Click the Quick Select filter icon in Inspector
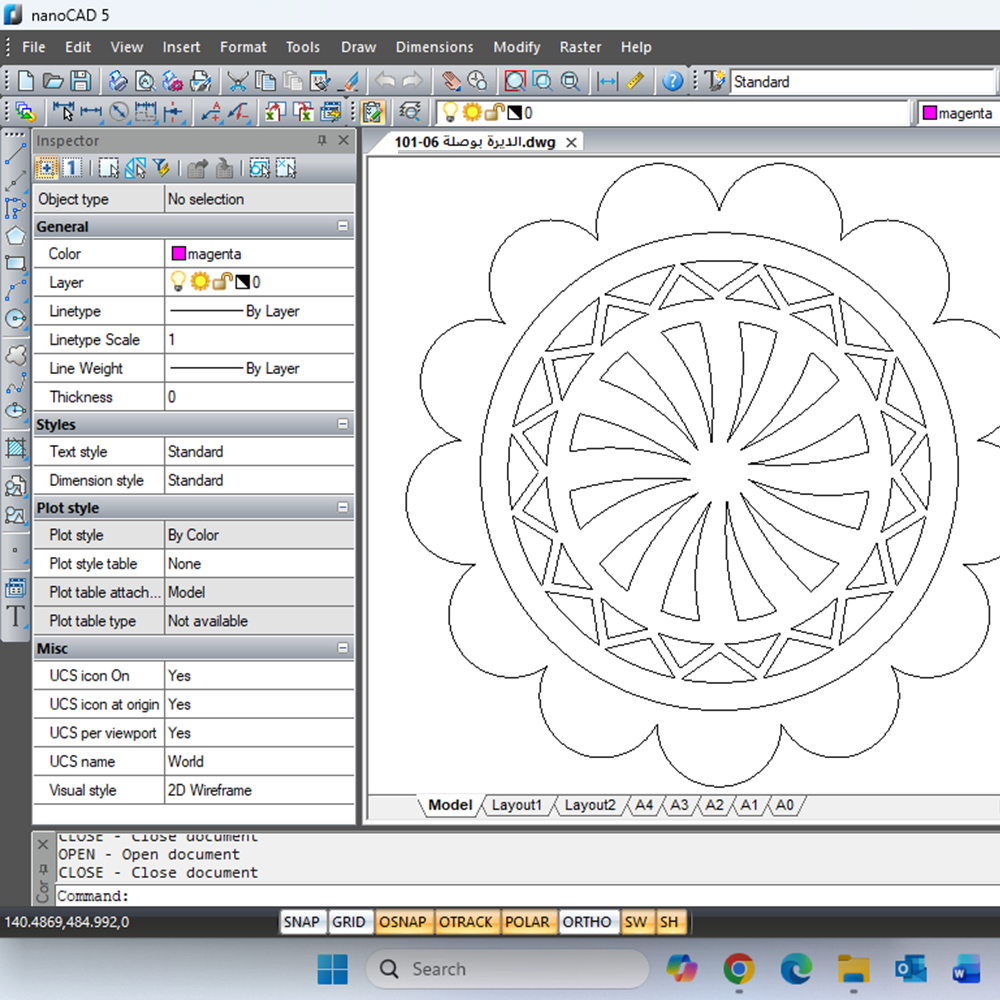The height and width of the screenshot is (1000, 1000). click(161, 168)
